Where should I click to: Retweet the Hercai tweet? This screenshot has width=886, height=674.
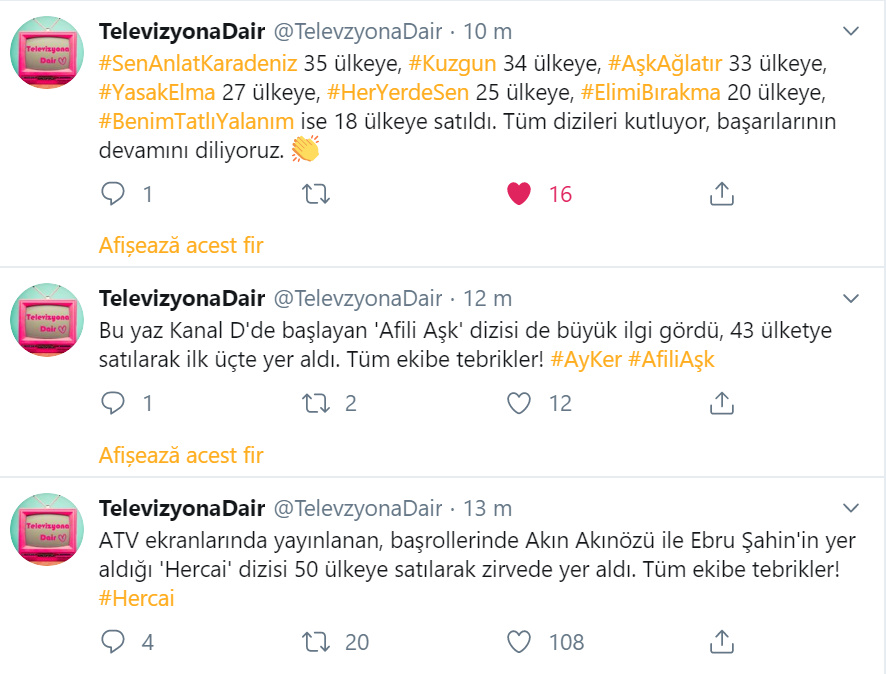pyautogui.click(x=316, y=641)
